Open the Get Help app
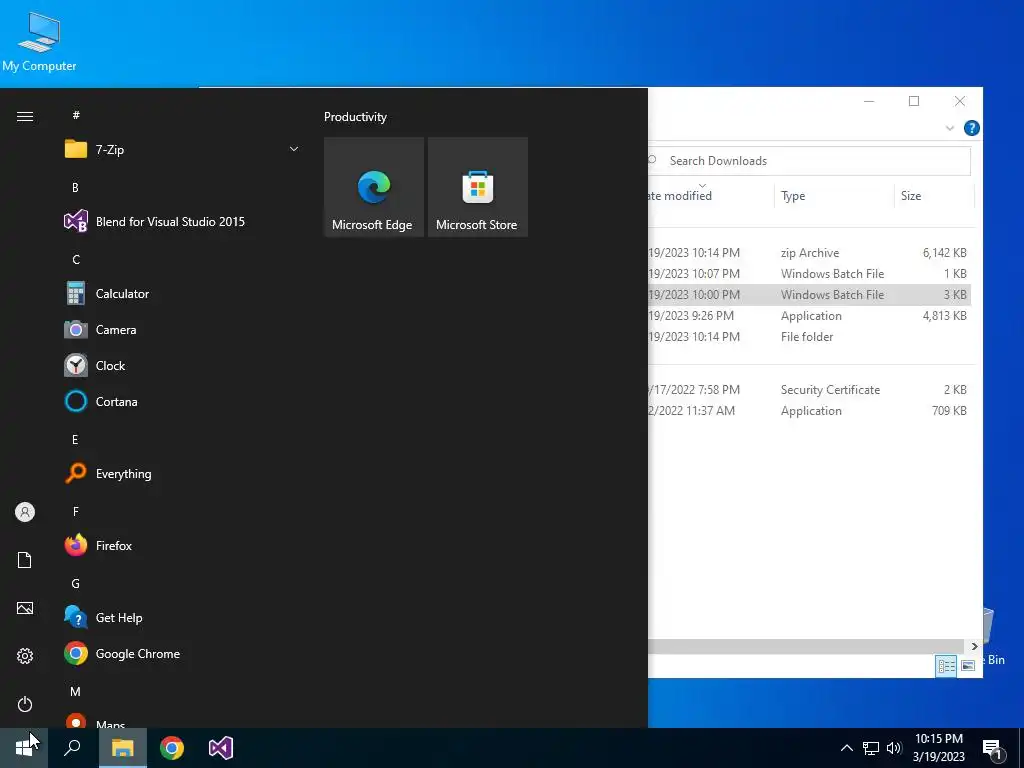 tap(183, 617)
